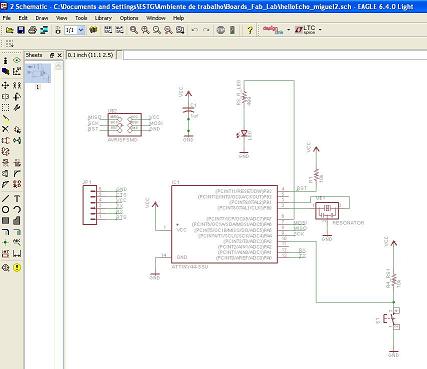Viewport: 427px width, 369px height.
Task: Select the Display layers tool
Action: (5, 71)
